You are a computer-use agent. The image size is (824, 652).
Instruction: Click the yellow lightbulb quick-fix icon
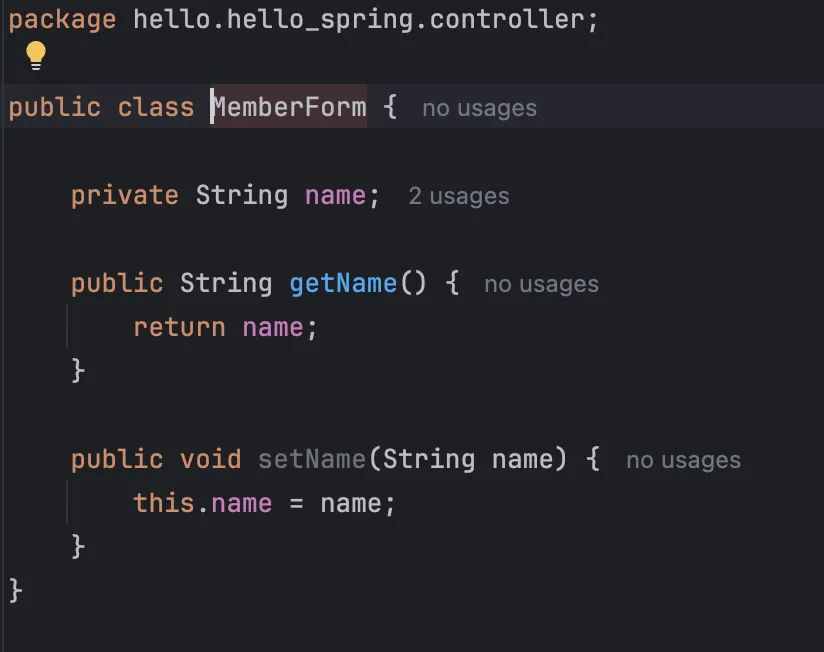click(36, 56)
